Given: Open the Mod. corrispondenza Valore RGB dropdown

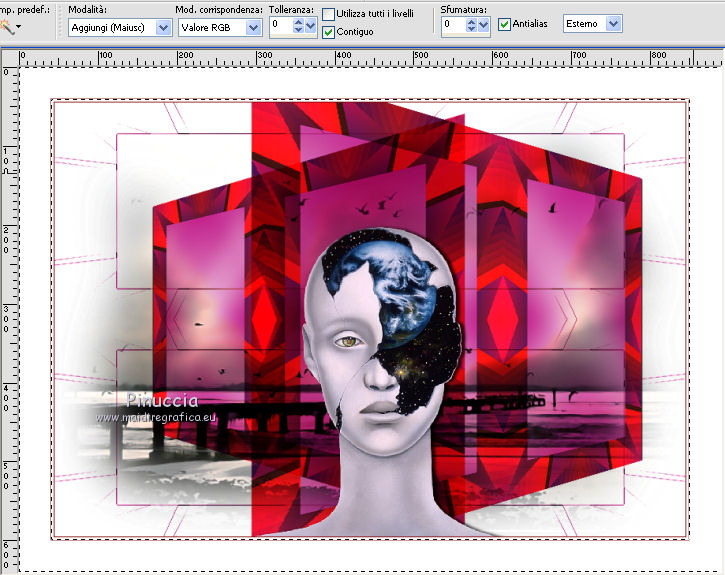Looking at the screenshot, I should 220,28.
